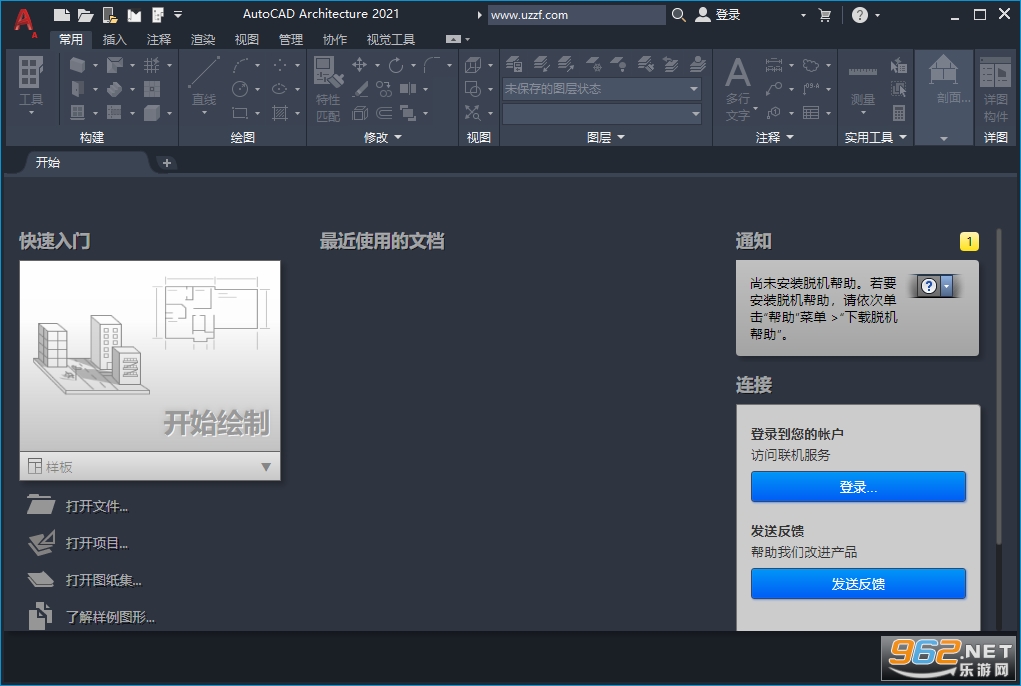Expand the quick access toolbar customize arrow
This screenshot has height=686, width=1021.
[178, 14]
